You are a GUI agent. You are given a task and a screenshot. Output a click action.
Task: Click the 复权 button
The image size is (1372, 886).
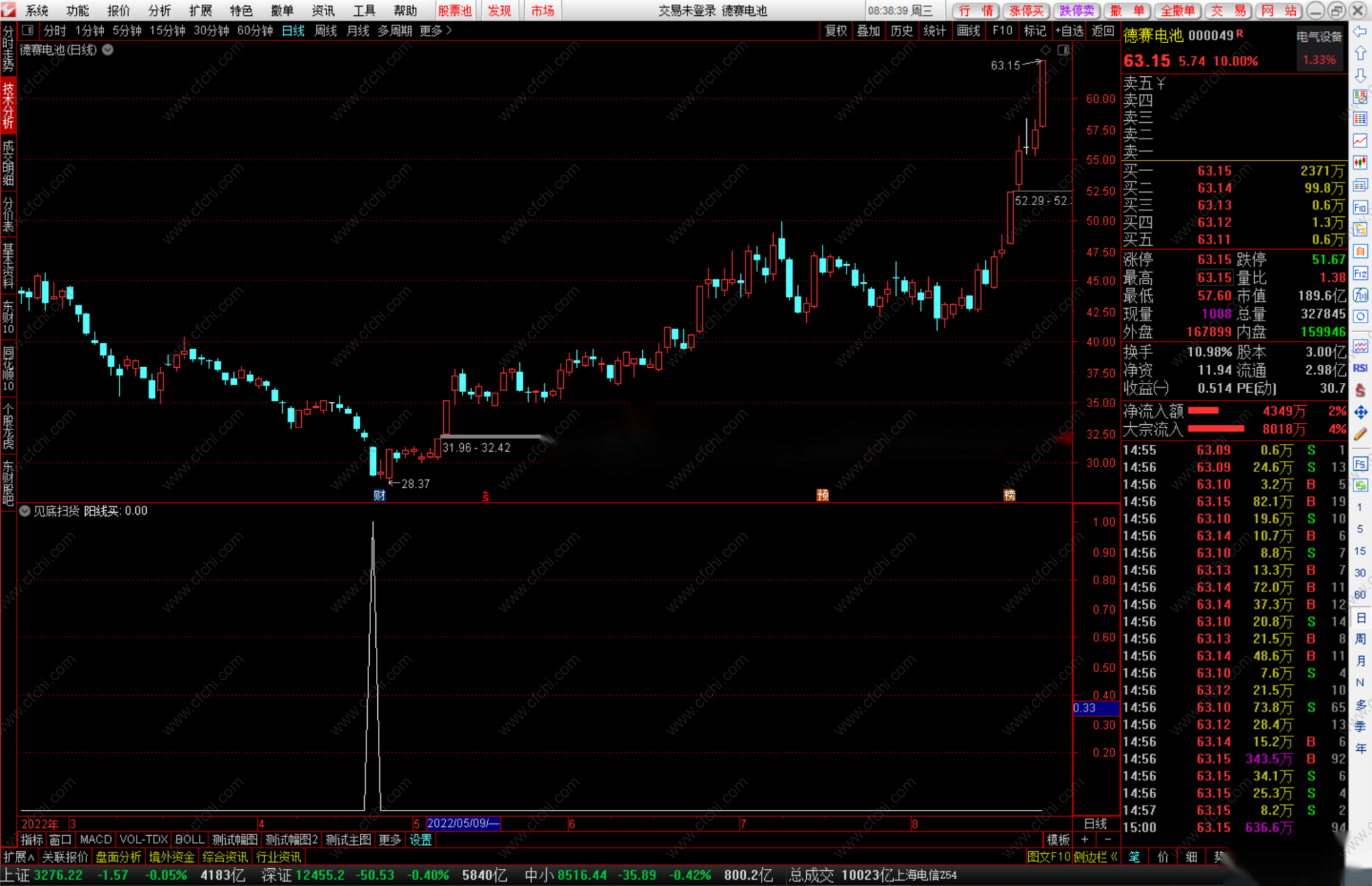coord(836,30)
